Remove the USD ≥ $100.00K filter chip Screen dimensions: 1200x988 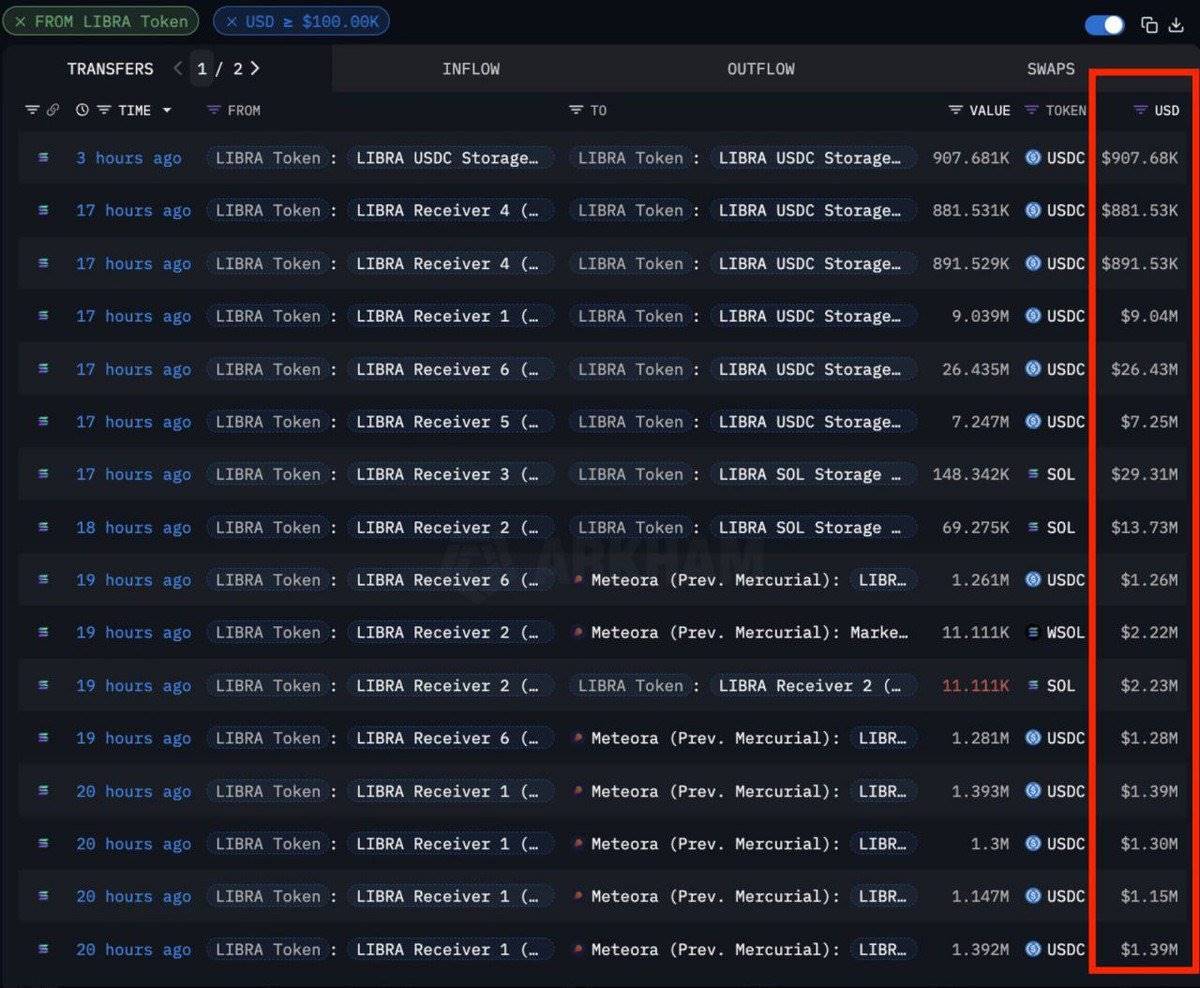(231, 21)
